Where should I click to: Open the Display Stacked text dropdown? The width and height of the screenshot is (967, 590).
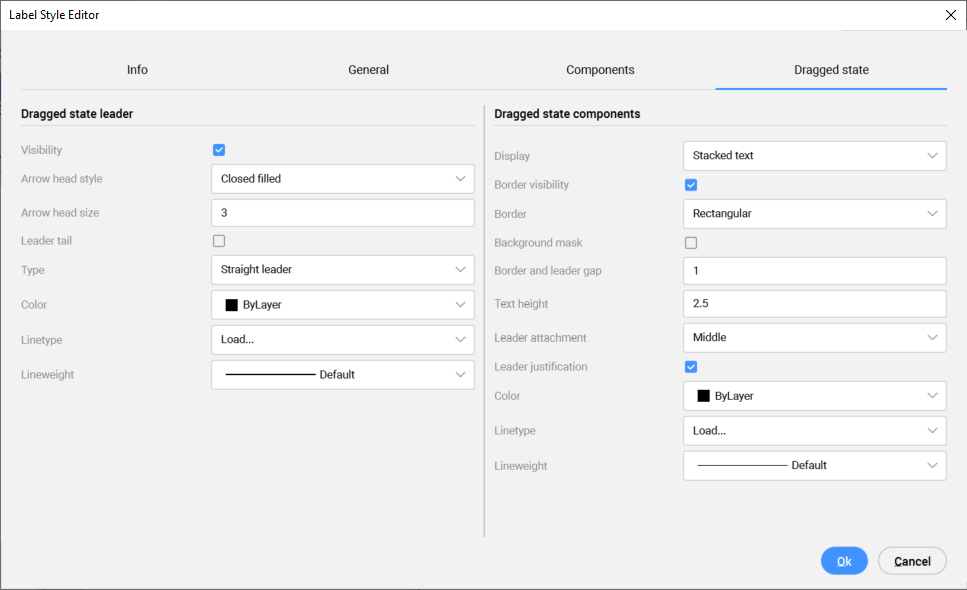(x=814, y=156)
